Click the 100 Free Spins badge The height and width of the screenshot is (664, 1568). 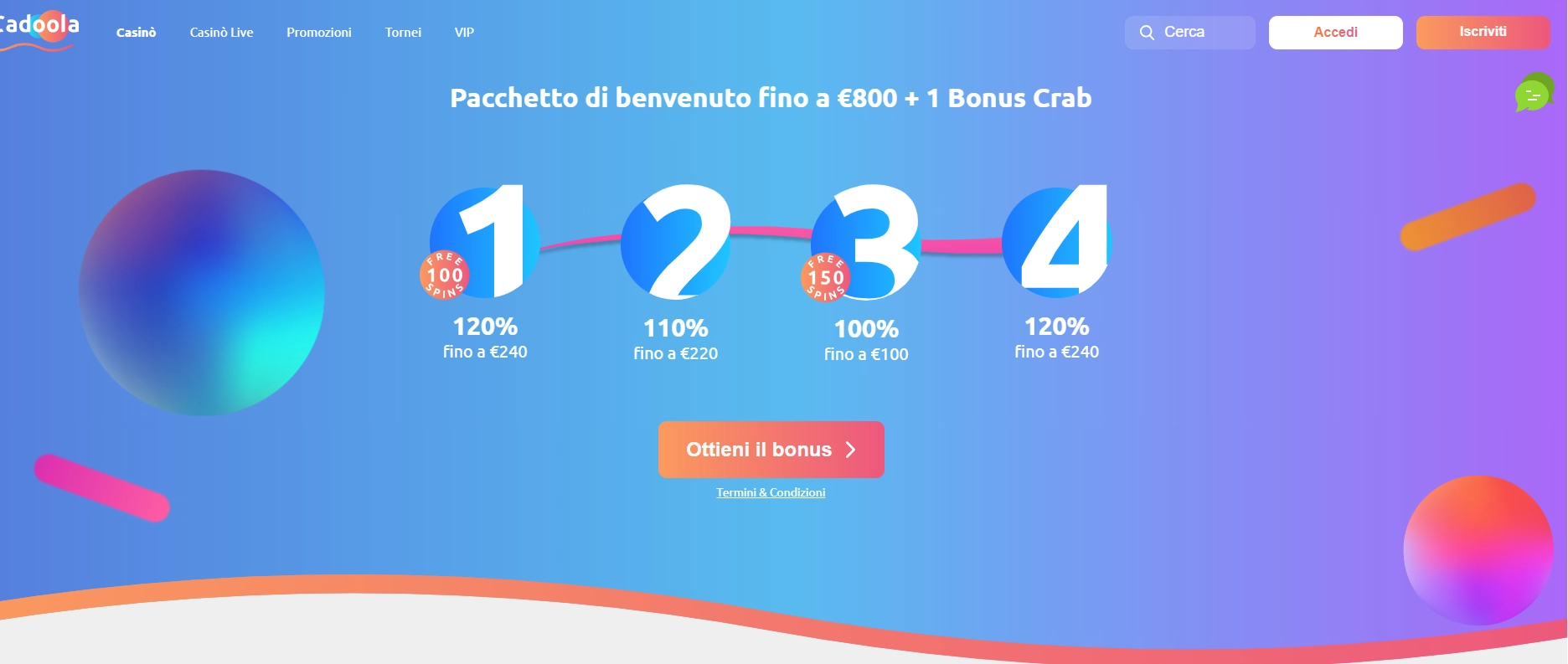(x=444, y=276)
